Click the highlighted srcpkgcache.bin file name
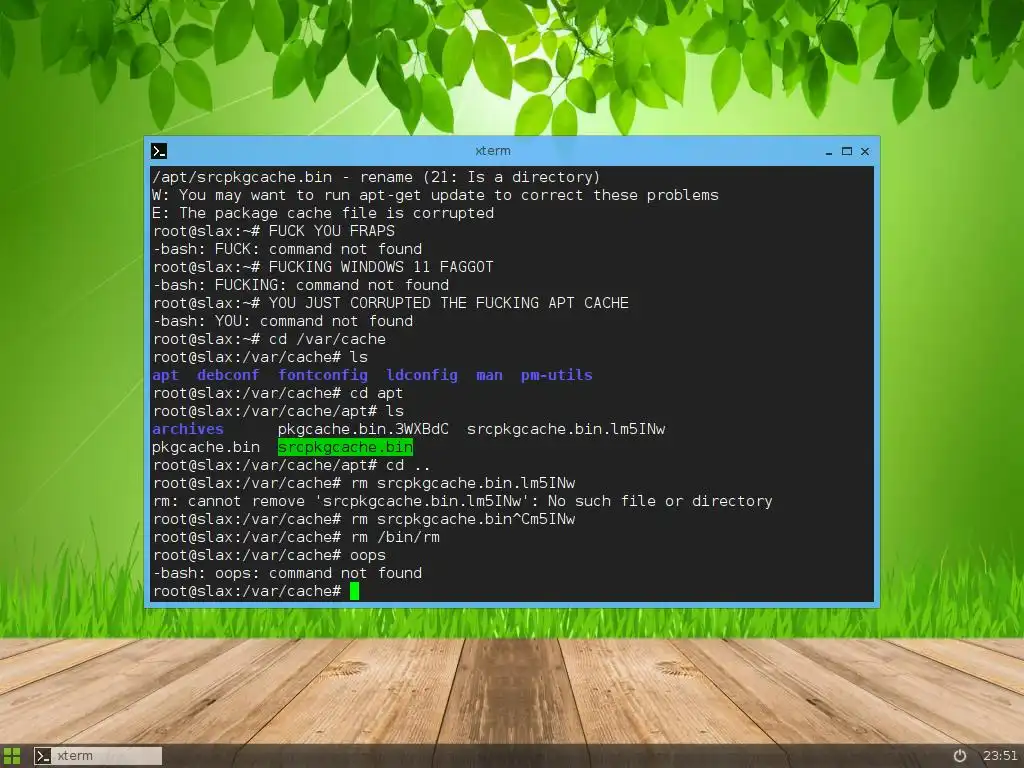 tap(345, 447)
